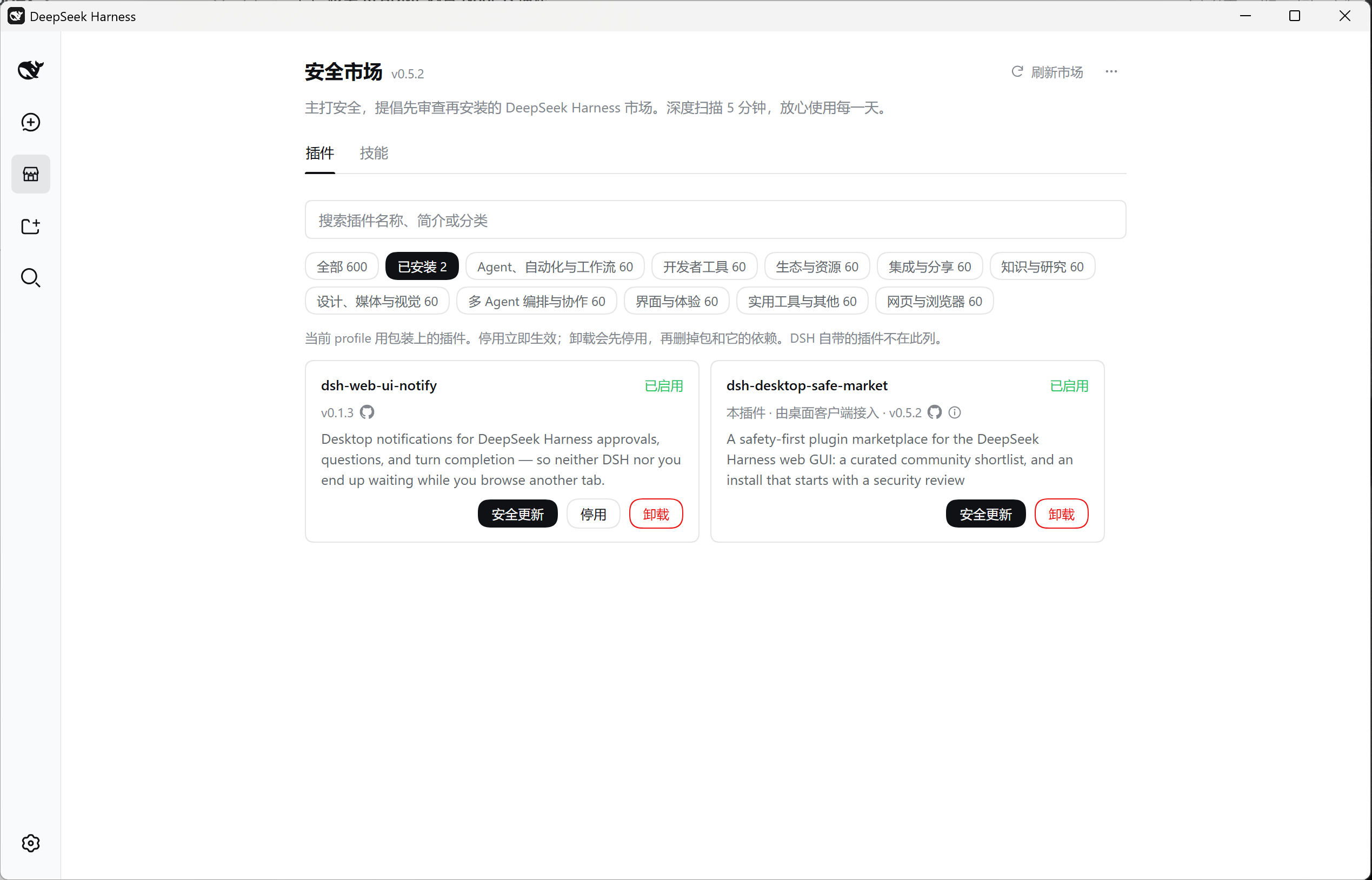Filter by Agent、自动化与工作流 60
The width and height of the screenshot is (1372, 880).
[x=555, y=266]
